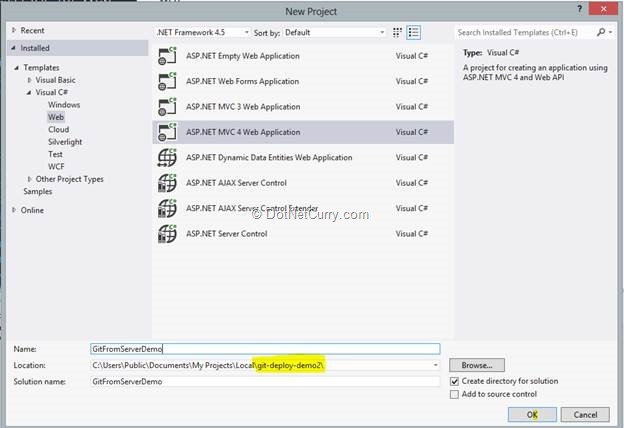Collapse the Templates tree node
Viewport: 624px width, 428px height.
17,68
